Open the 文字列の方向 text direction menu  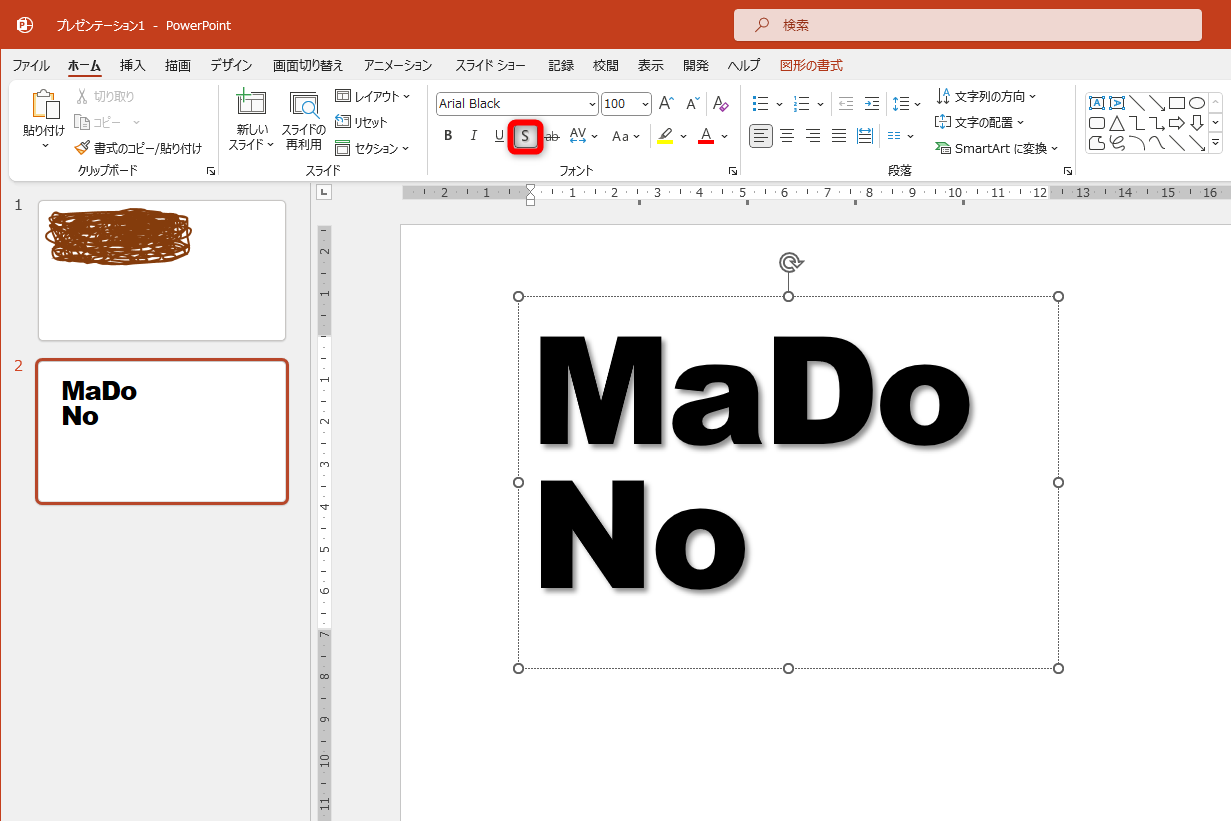pyautogui.click(x=987, y=96)
